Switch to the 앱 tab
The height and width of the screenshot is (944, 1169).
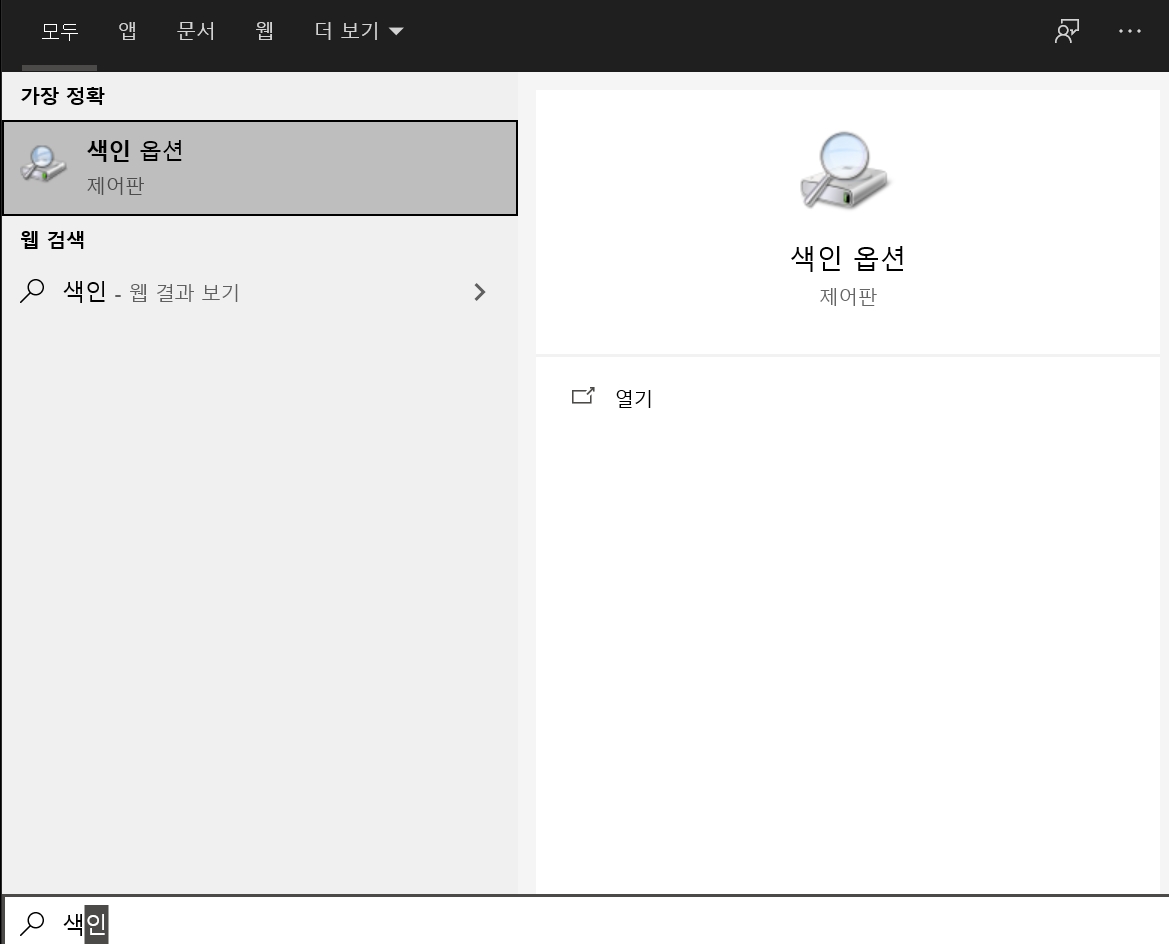click(127, 31)
